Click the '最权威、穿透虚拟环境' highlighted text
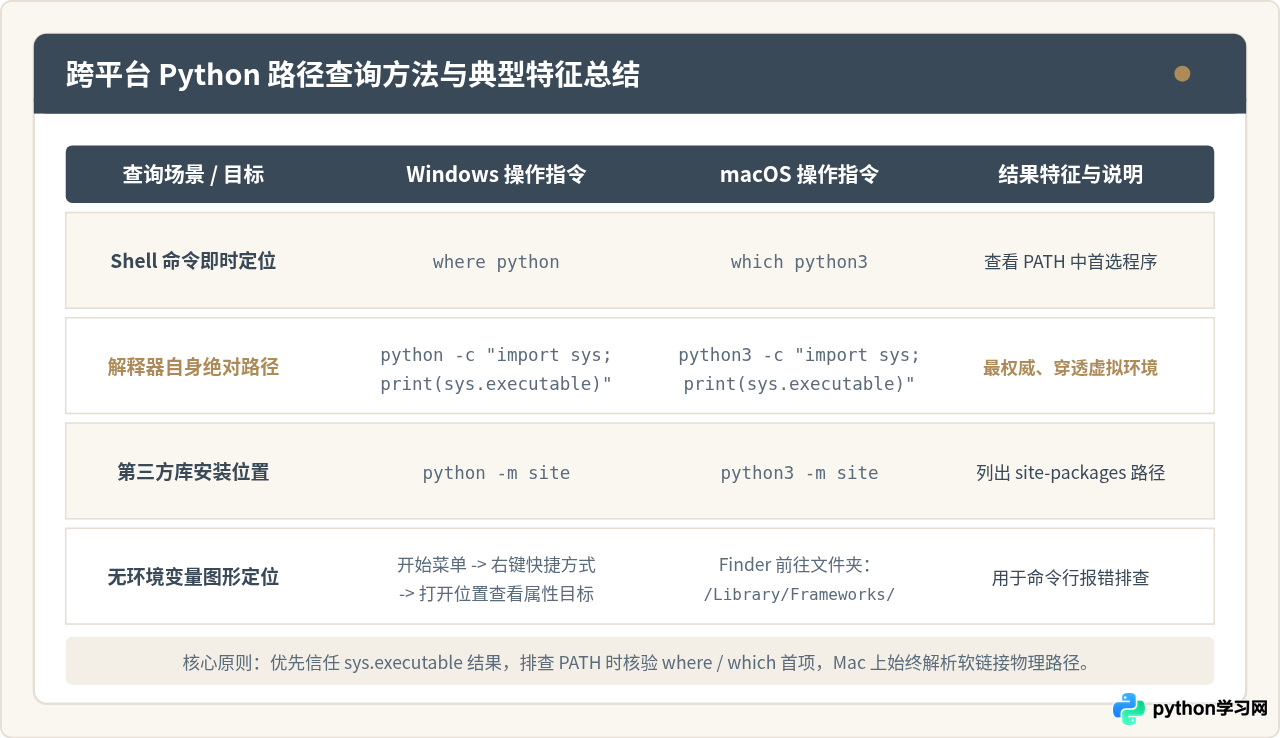Viewport: 1280px width, 738px height. click(1070, 368)
